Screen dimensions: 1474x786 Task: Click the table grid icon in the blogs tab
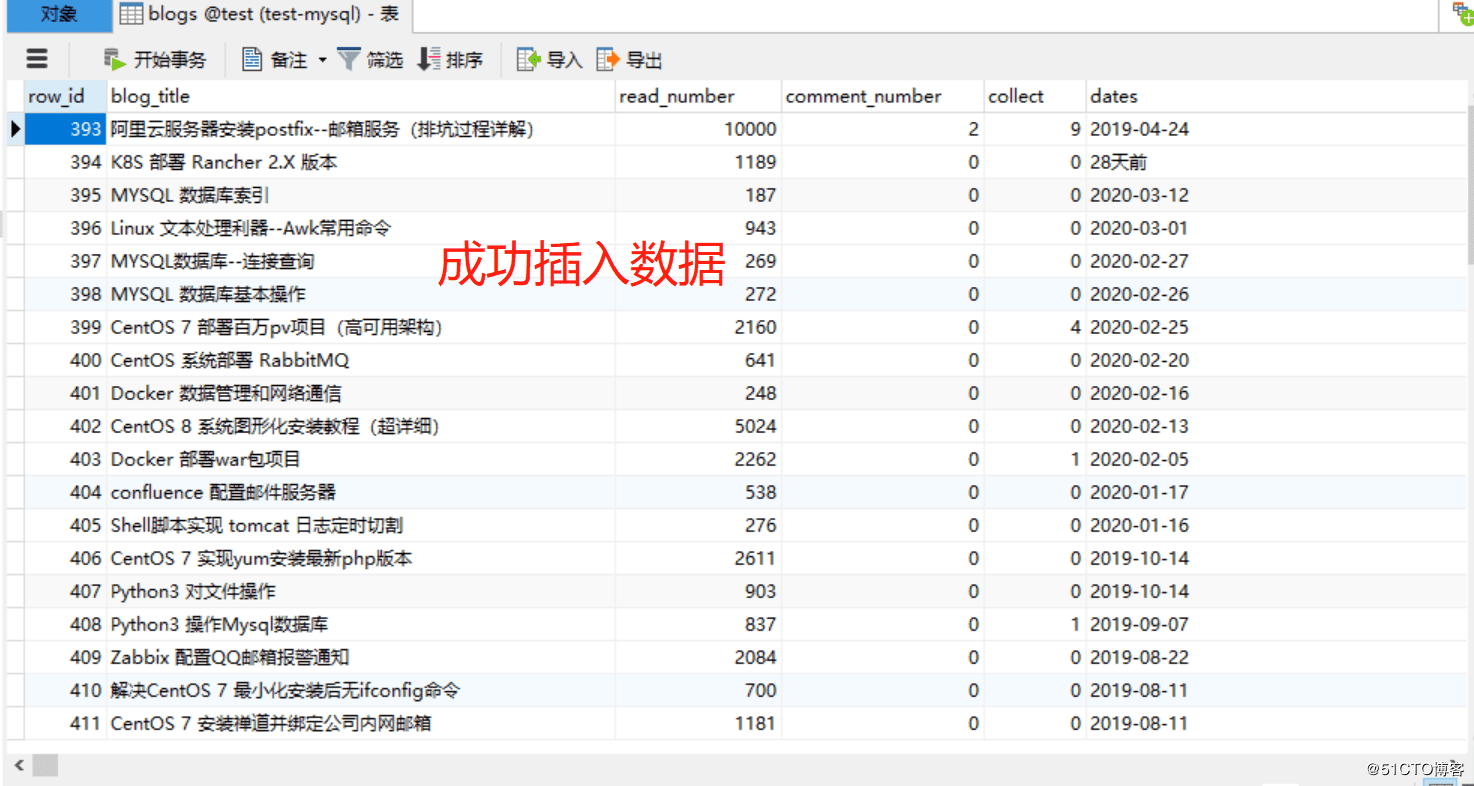pos(131,14)
